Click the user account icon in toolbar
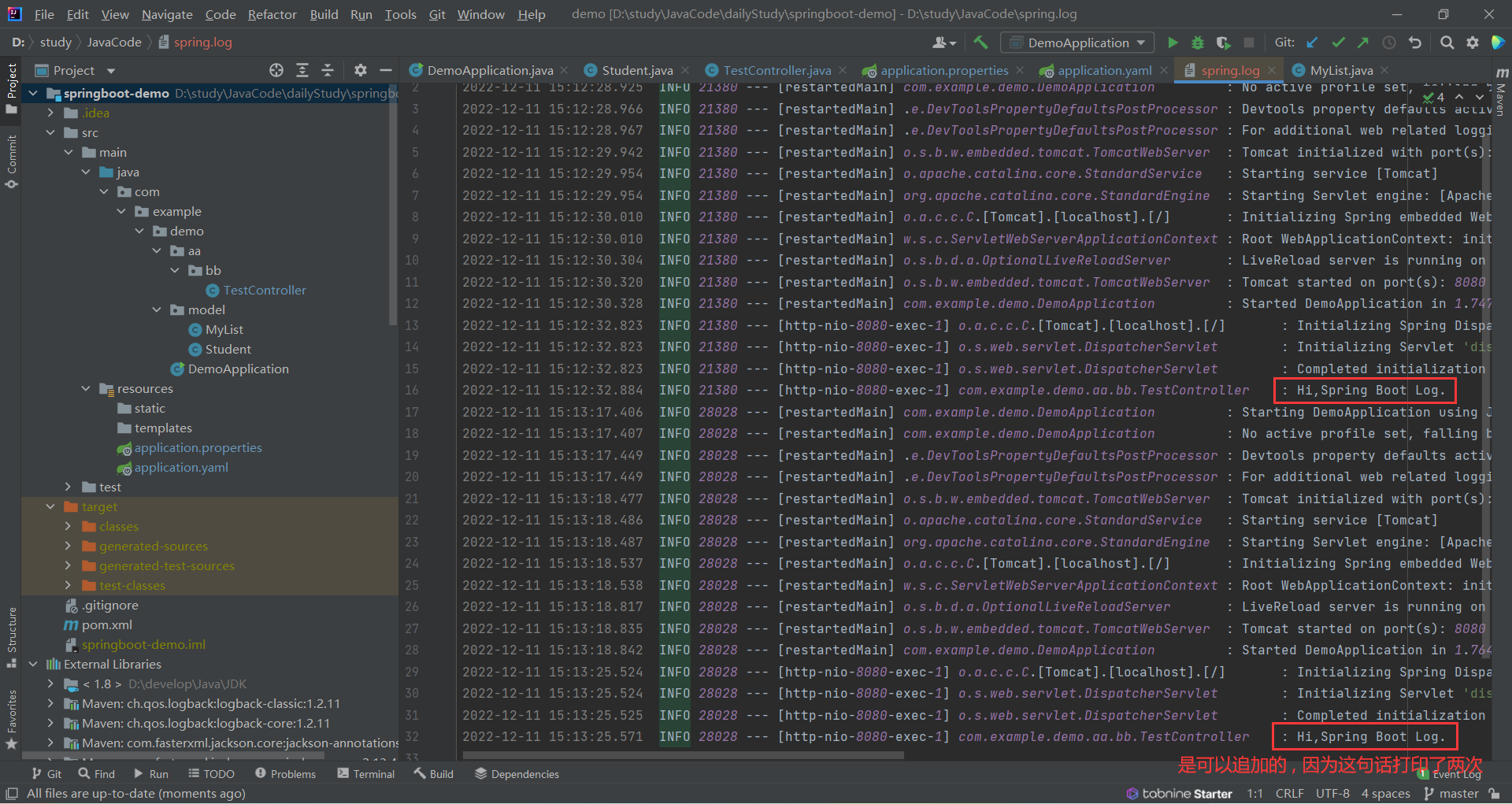This screenshot has height=804, width=1512. [944, 43]
